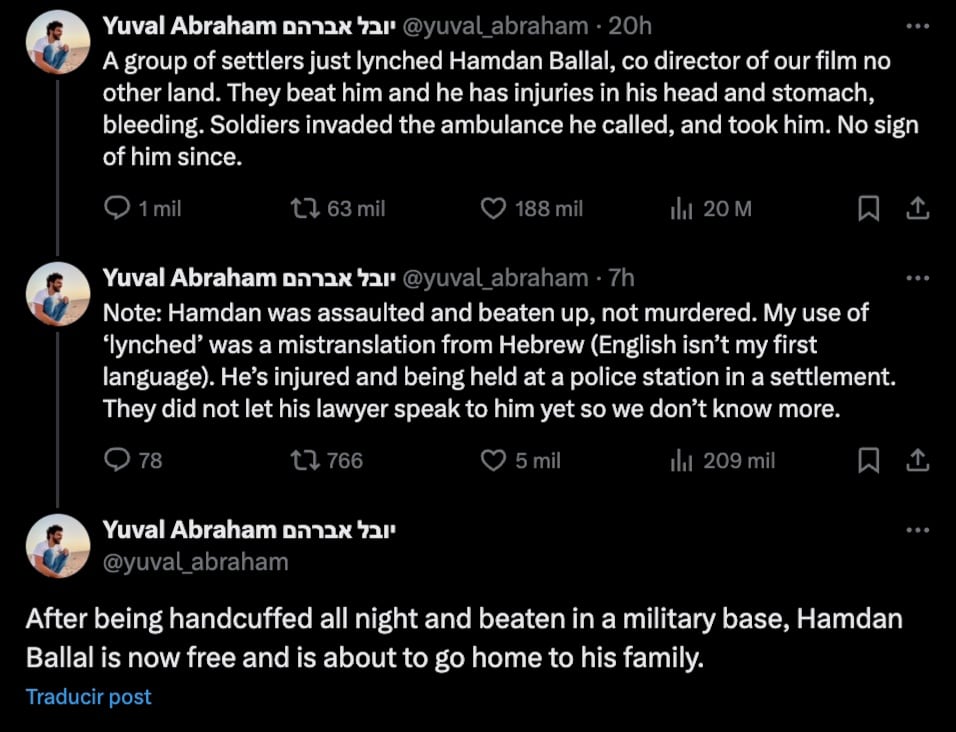Click the Traducir post link

click(x=89, y=697)
